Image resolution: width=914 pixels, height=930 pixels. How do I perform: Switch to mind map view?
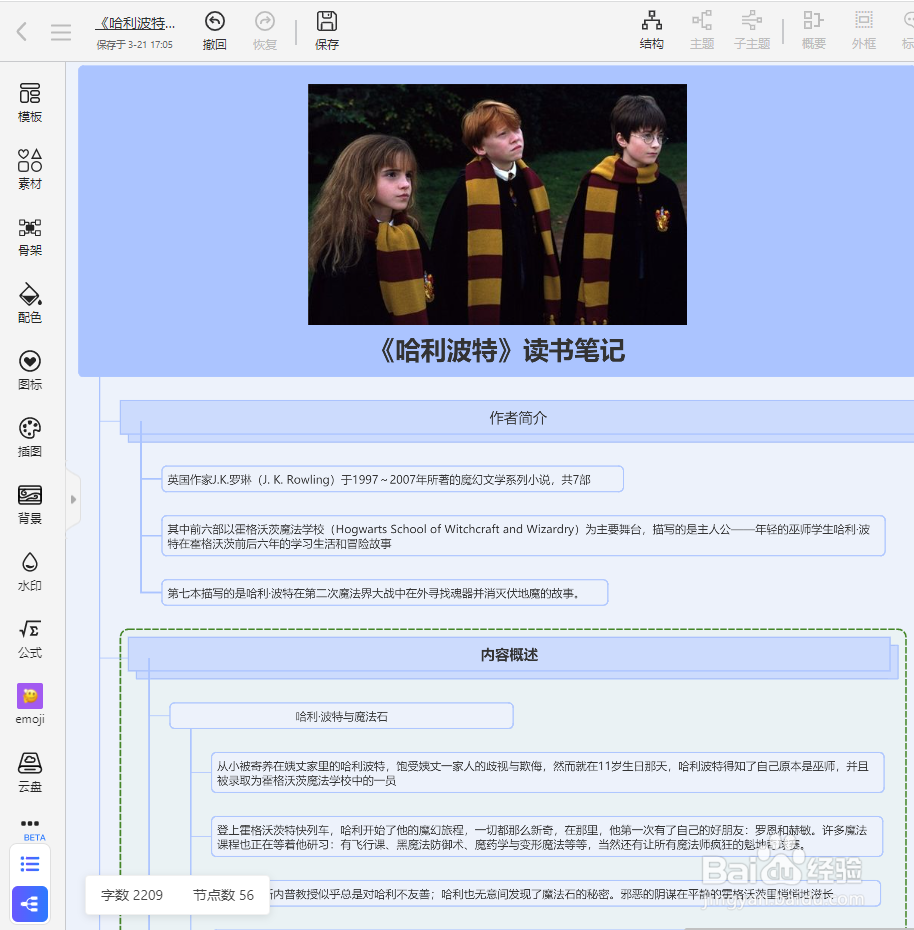point(30,904)
